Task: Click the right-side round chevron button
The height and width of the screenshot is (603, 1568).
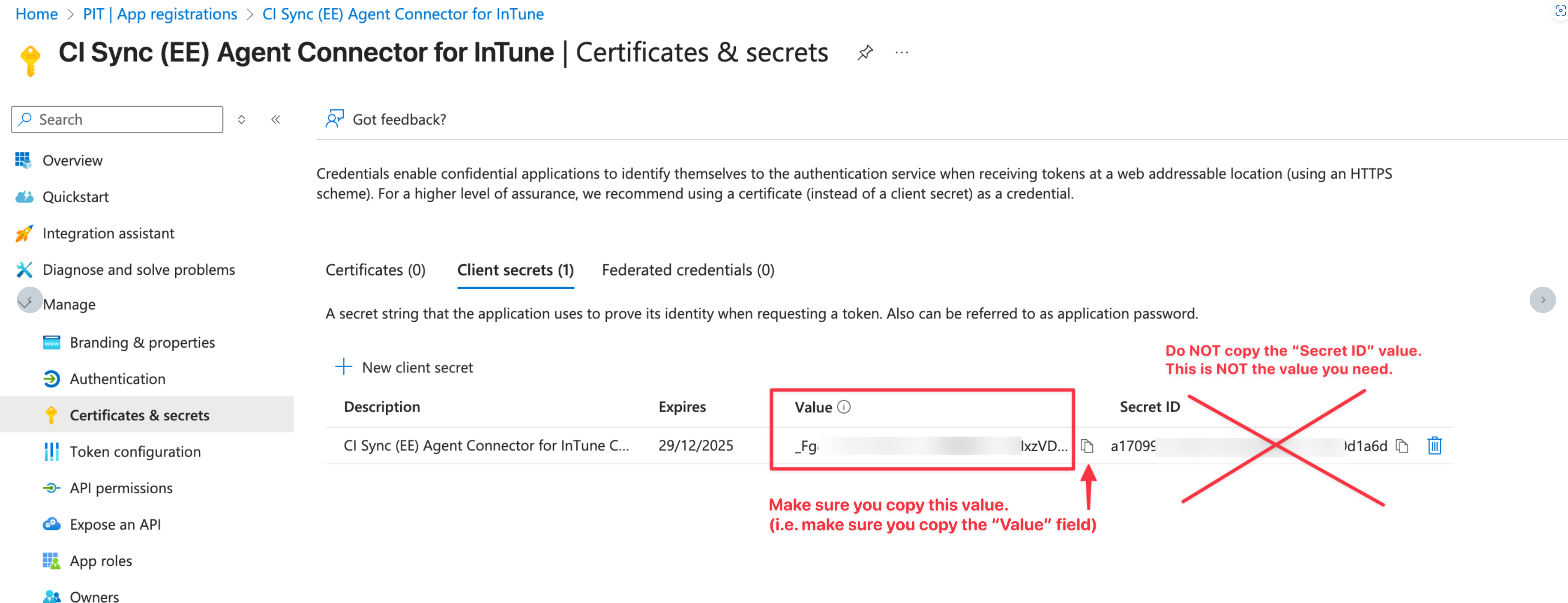Action: tap(1542, 300)
